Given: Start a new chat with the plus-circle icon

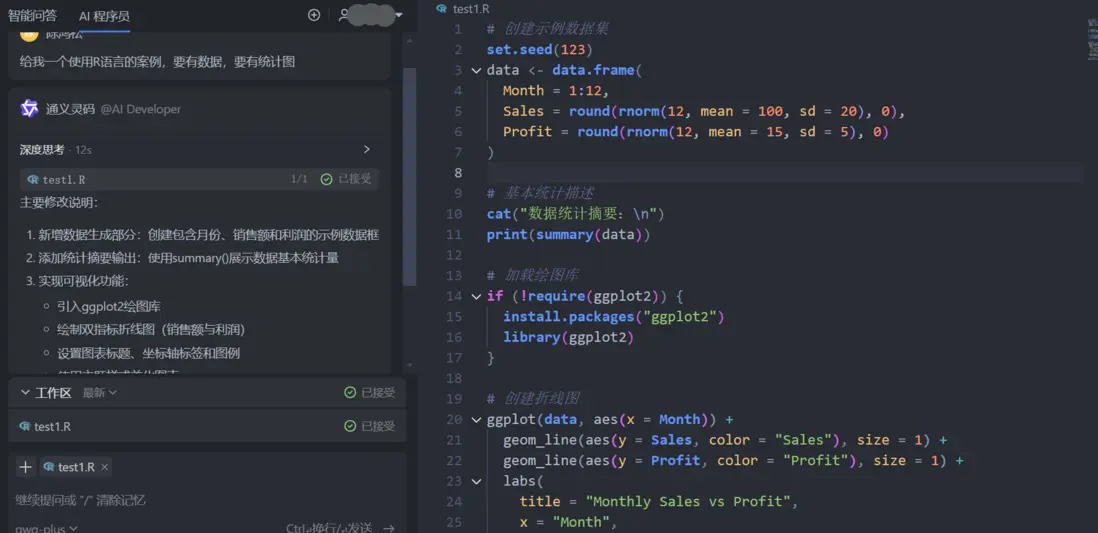Looking at the screenshot, I should 314,15.
